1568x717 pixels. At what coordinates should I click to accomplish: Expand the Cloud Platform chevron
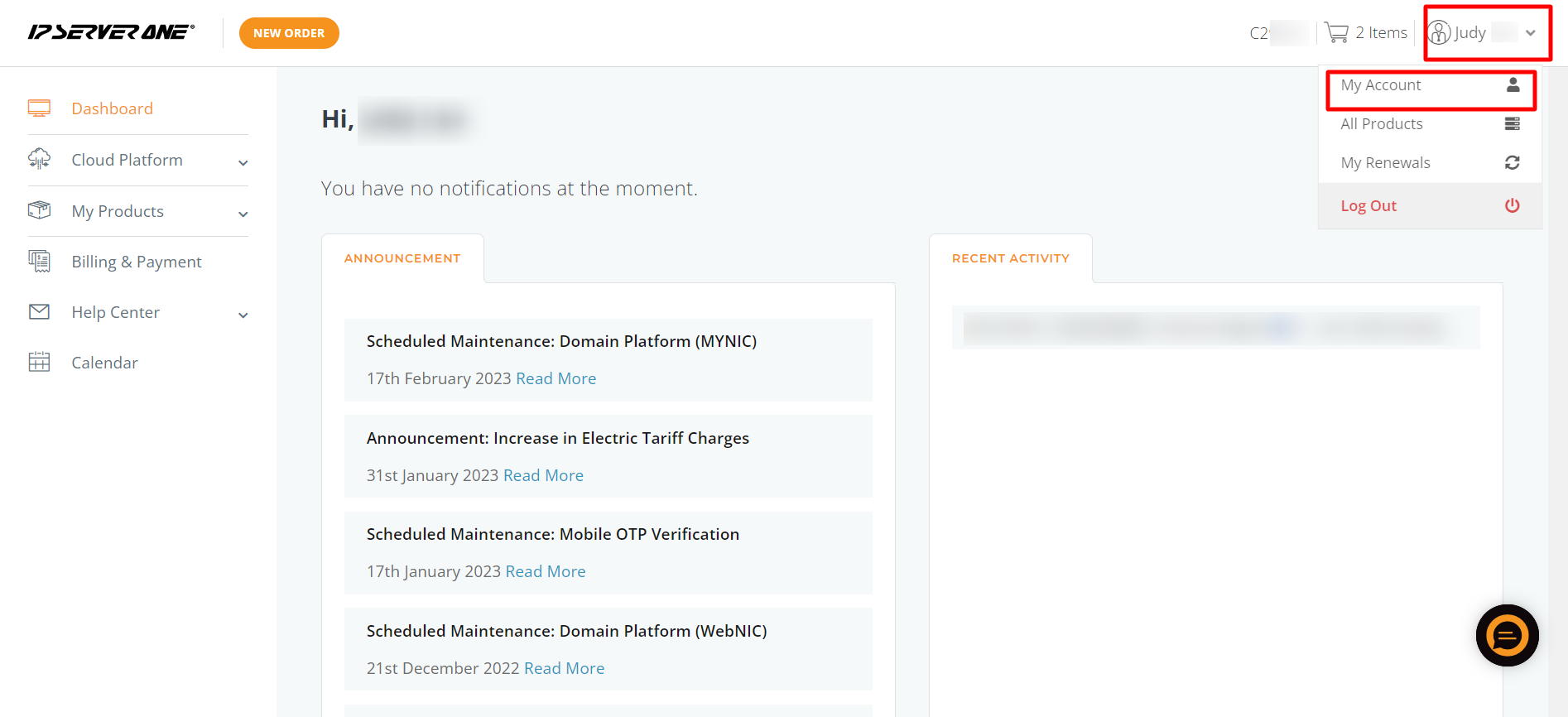243,162
